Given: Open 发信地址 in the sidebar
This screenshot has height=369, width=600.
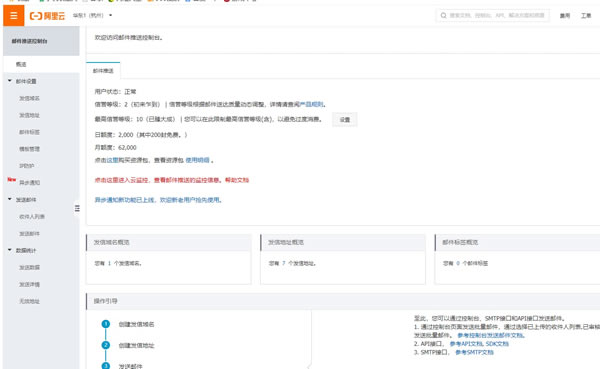Looking at the screenshot, I should coord(29,115).
